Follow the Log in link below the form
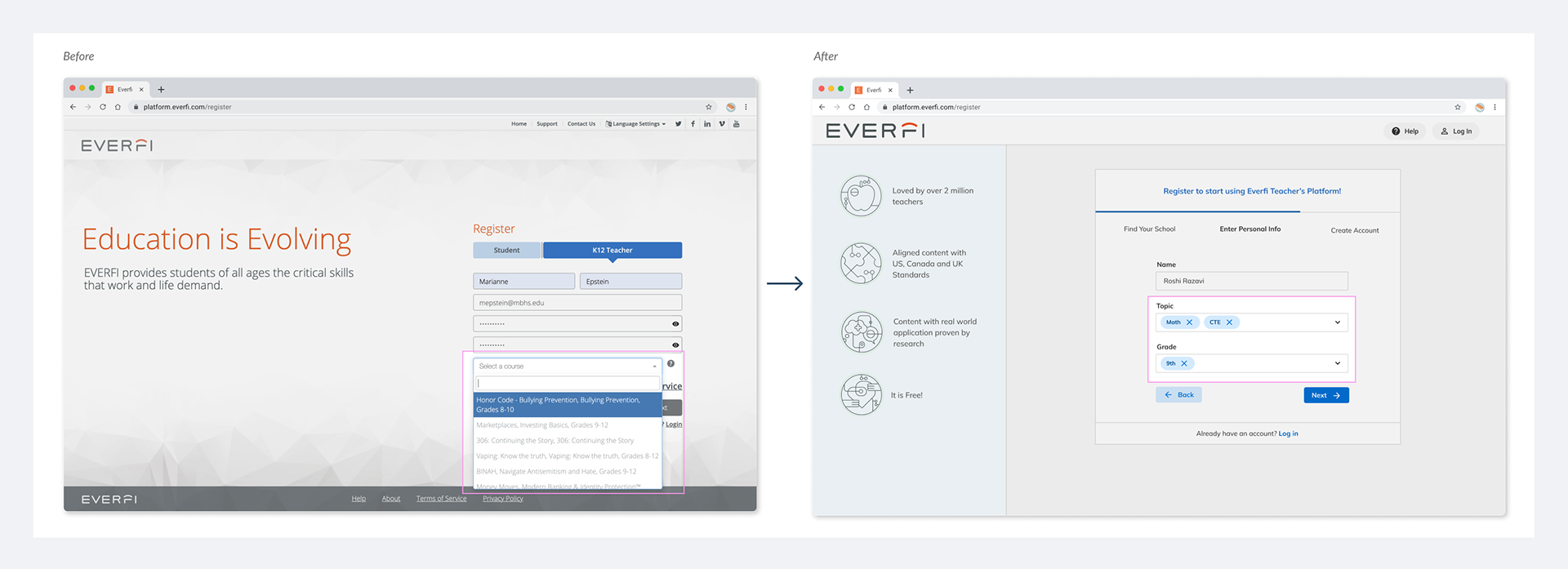The width and height of the screenshot is (1568, 569). pyautogui.click(x=1288, y=434)
